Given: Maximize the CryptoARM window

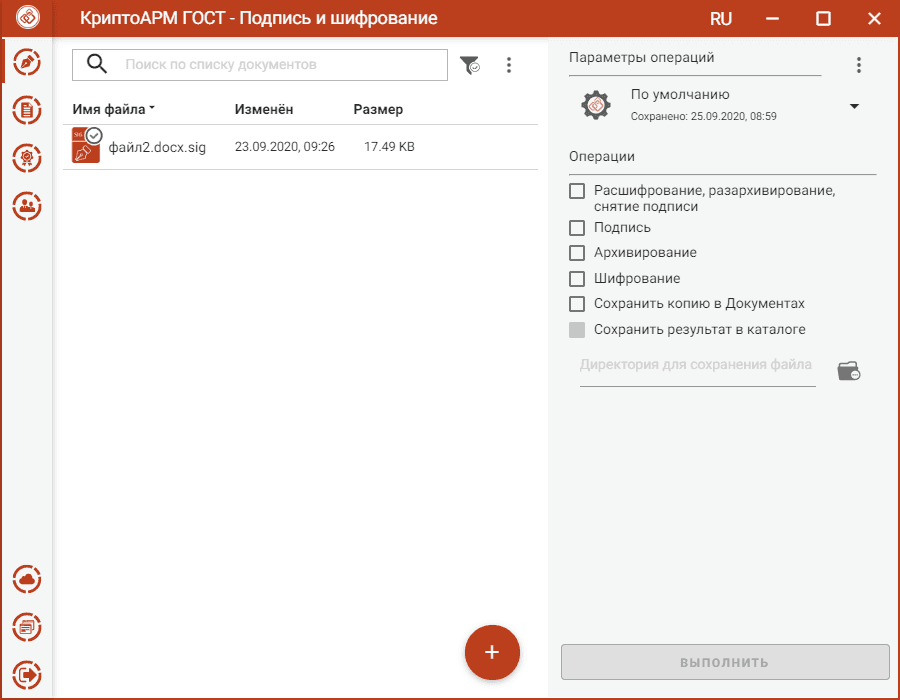Looking at the screenshot, I should 823,19.
